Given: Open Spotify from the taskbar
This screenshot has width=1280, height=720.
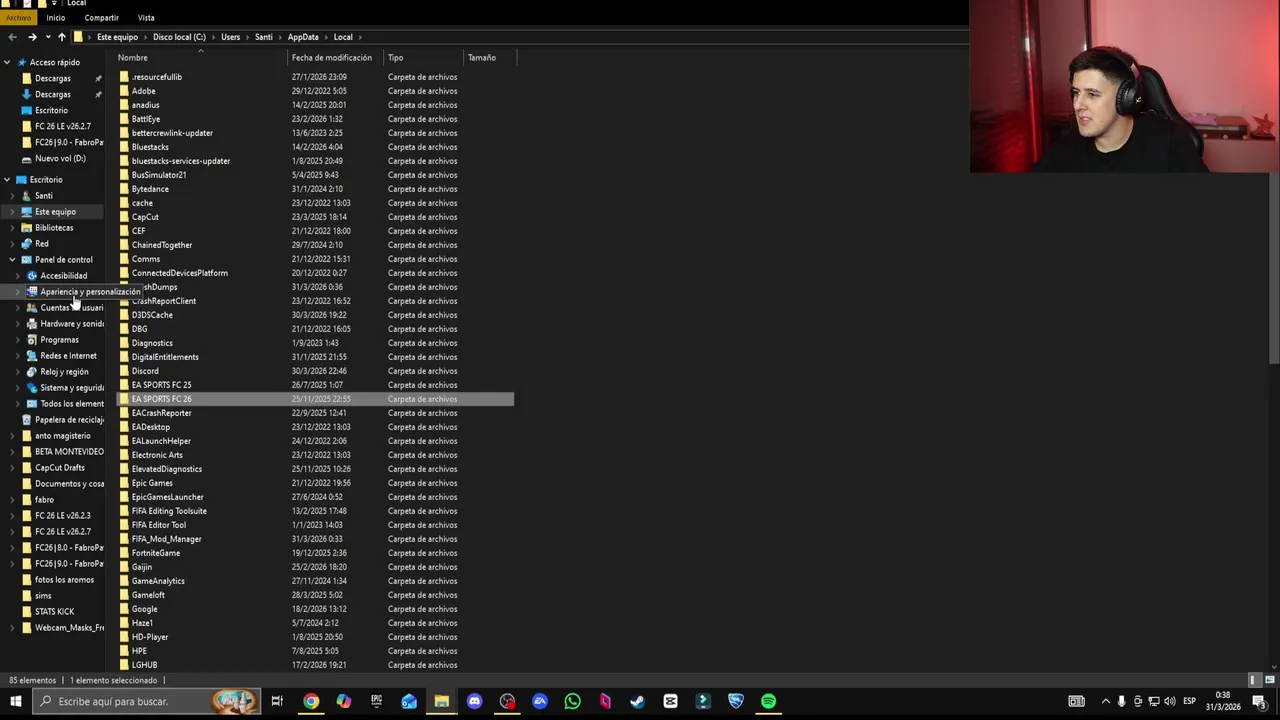Looking at the screenshot, I should click(x=768, y=701).
